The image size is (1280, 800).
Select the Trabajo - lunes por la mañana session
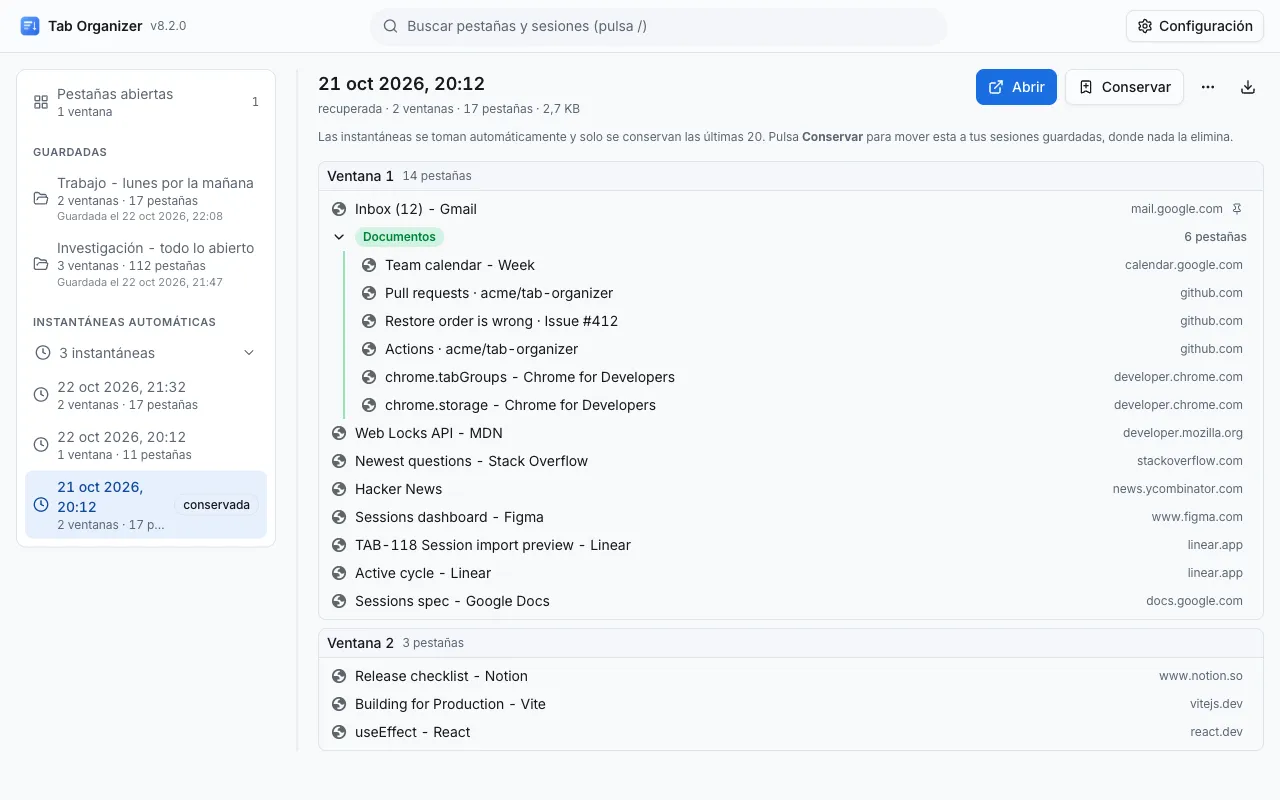pos(146,199)
